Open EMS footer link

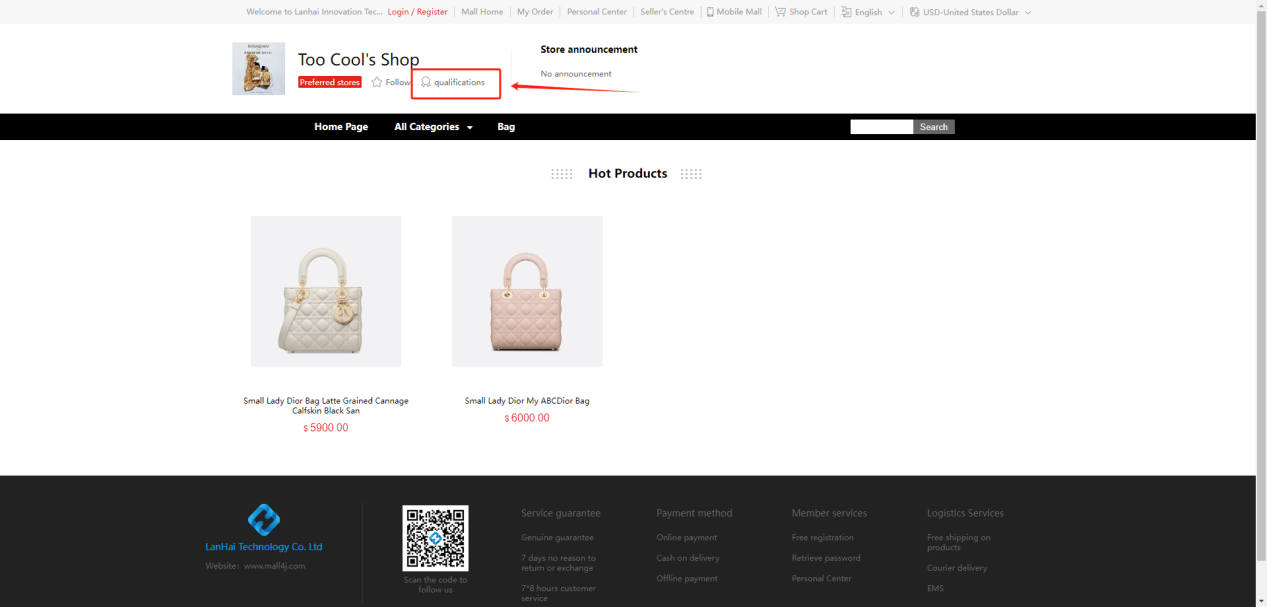click(x=935, y=588)
